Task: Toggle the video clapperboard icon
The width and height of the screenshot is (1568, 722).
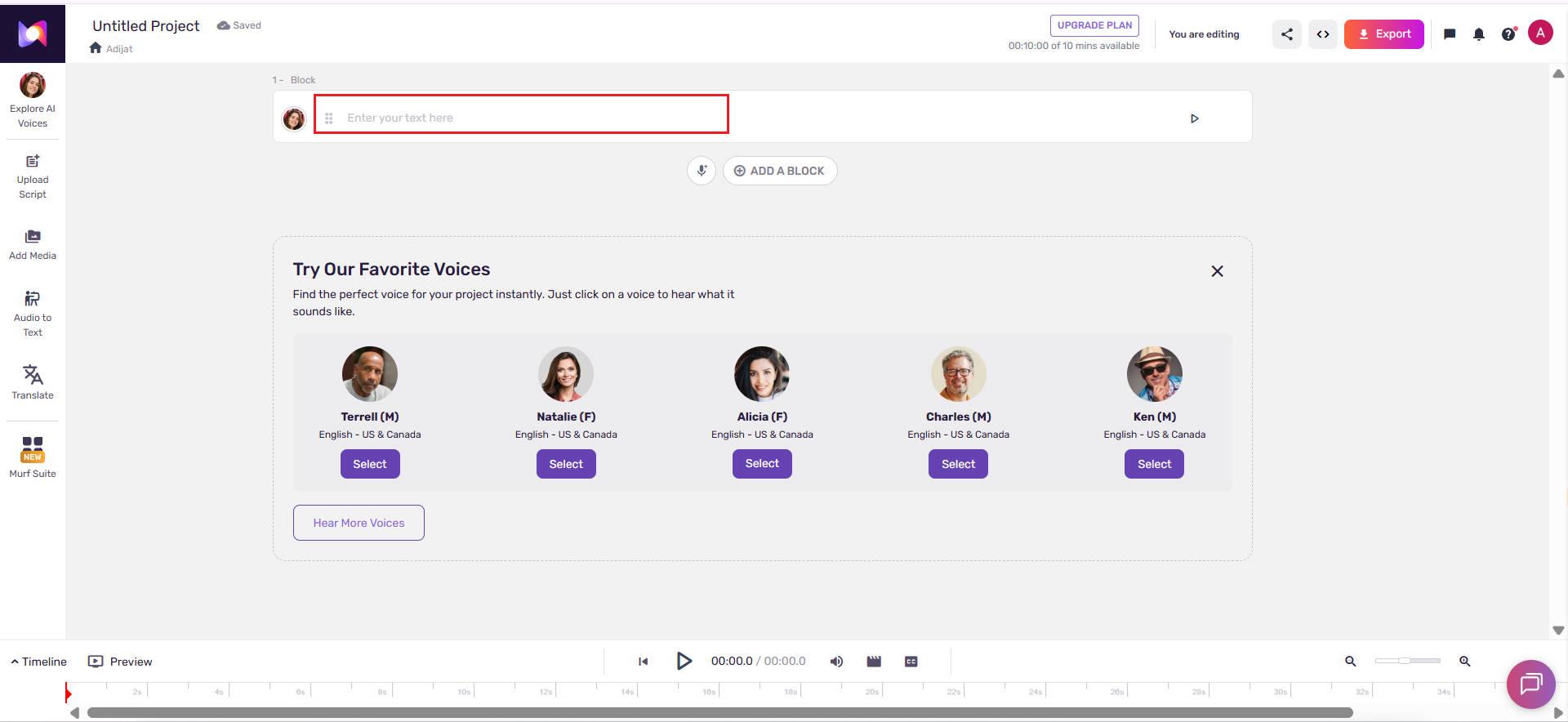Action: click(x=874, y=662)
